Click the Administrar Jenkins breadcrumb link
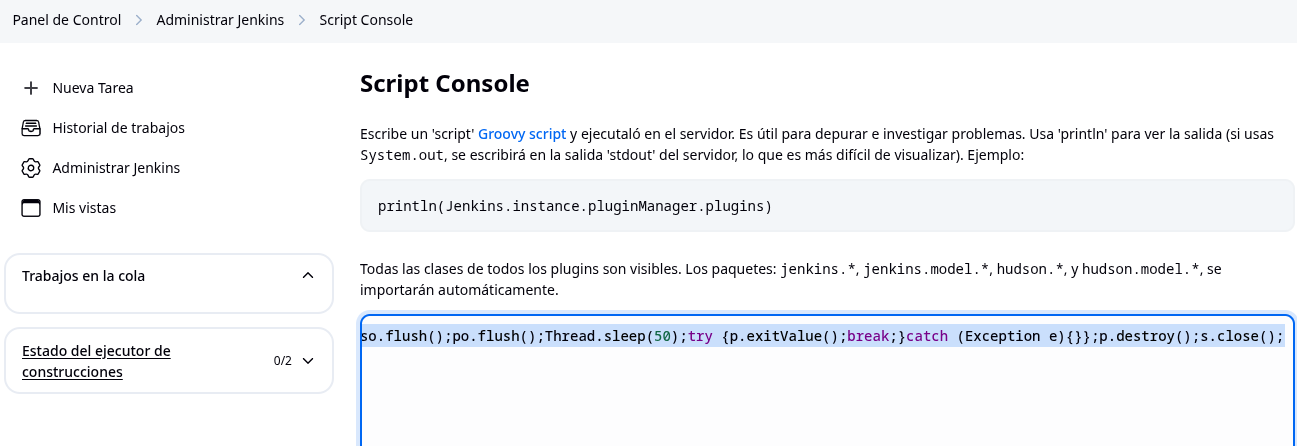1297x446 pixels. click(x=220, y=20)
